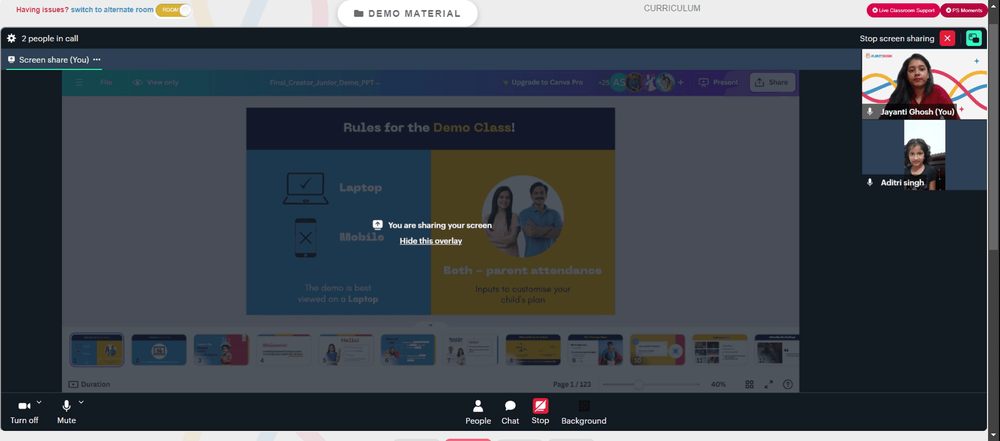Select slide thumbnail 4 Welcome
Viewport: 1000px width, 441px height.
click(284, 350)
